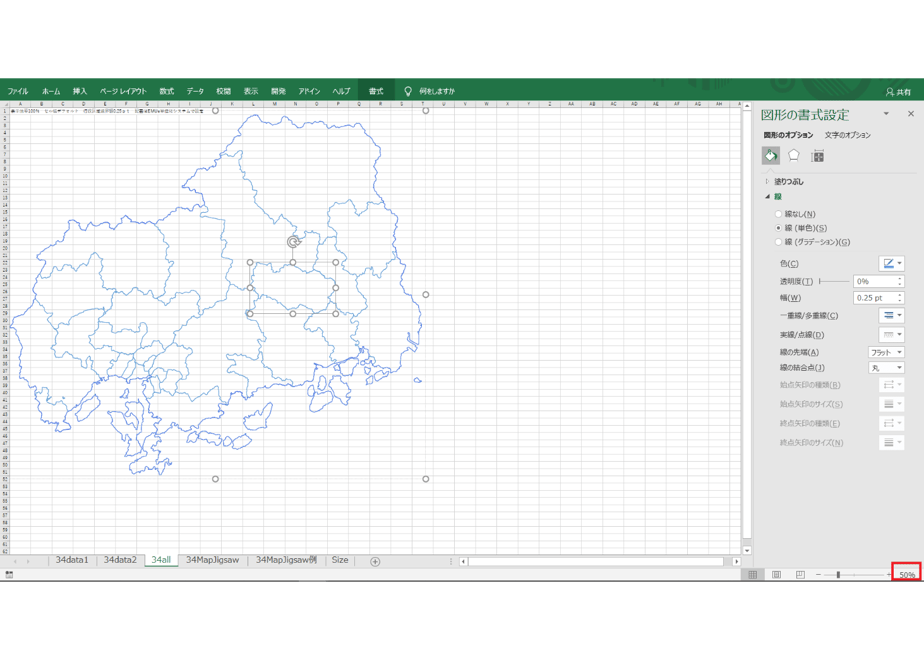This screenshot has height=660, width=924.
Task: Open the 表示 ribbon tab
Action: tap(251, 91)
